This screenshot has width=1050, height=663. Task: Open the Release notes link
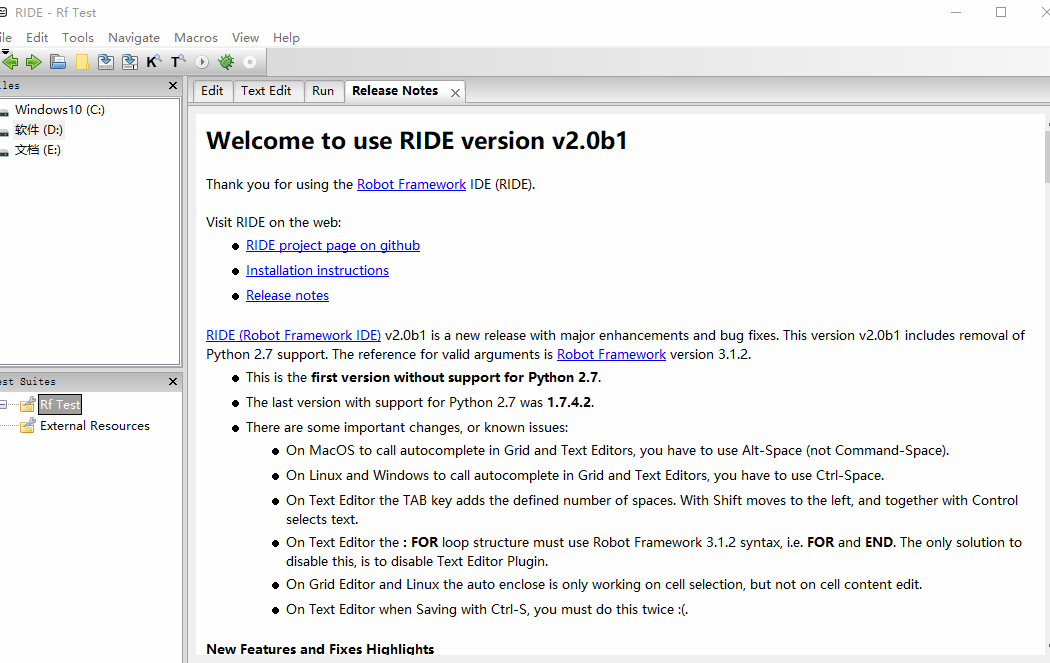(x=287, y=295)
